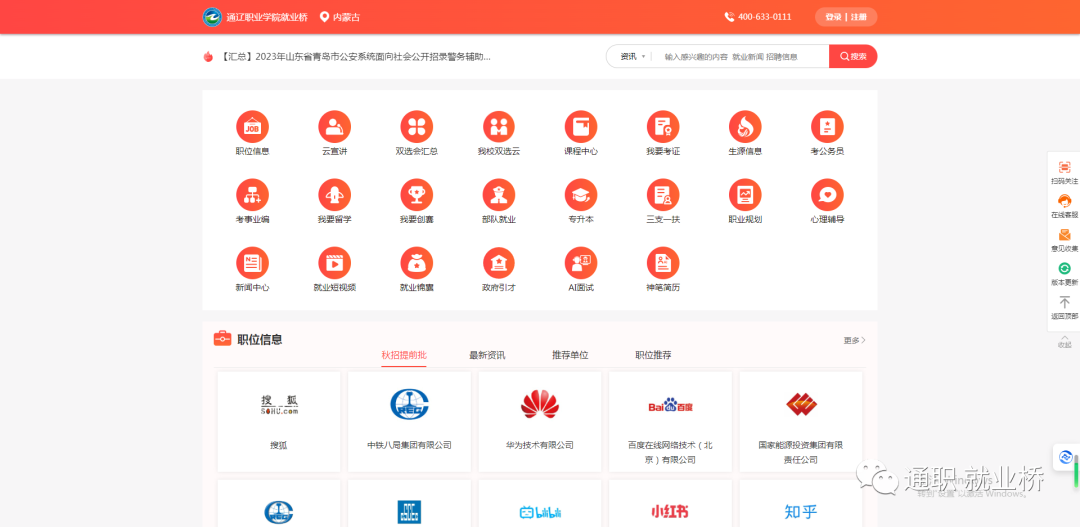Image resolution: width=1080 pixels, height=527 pixels.
Task: Open the 资讯 search type dropdown
Action: 632,56
